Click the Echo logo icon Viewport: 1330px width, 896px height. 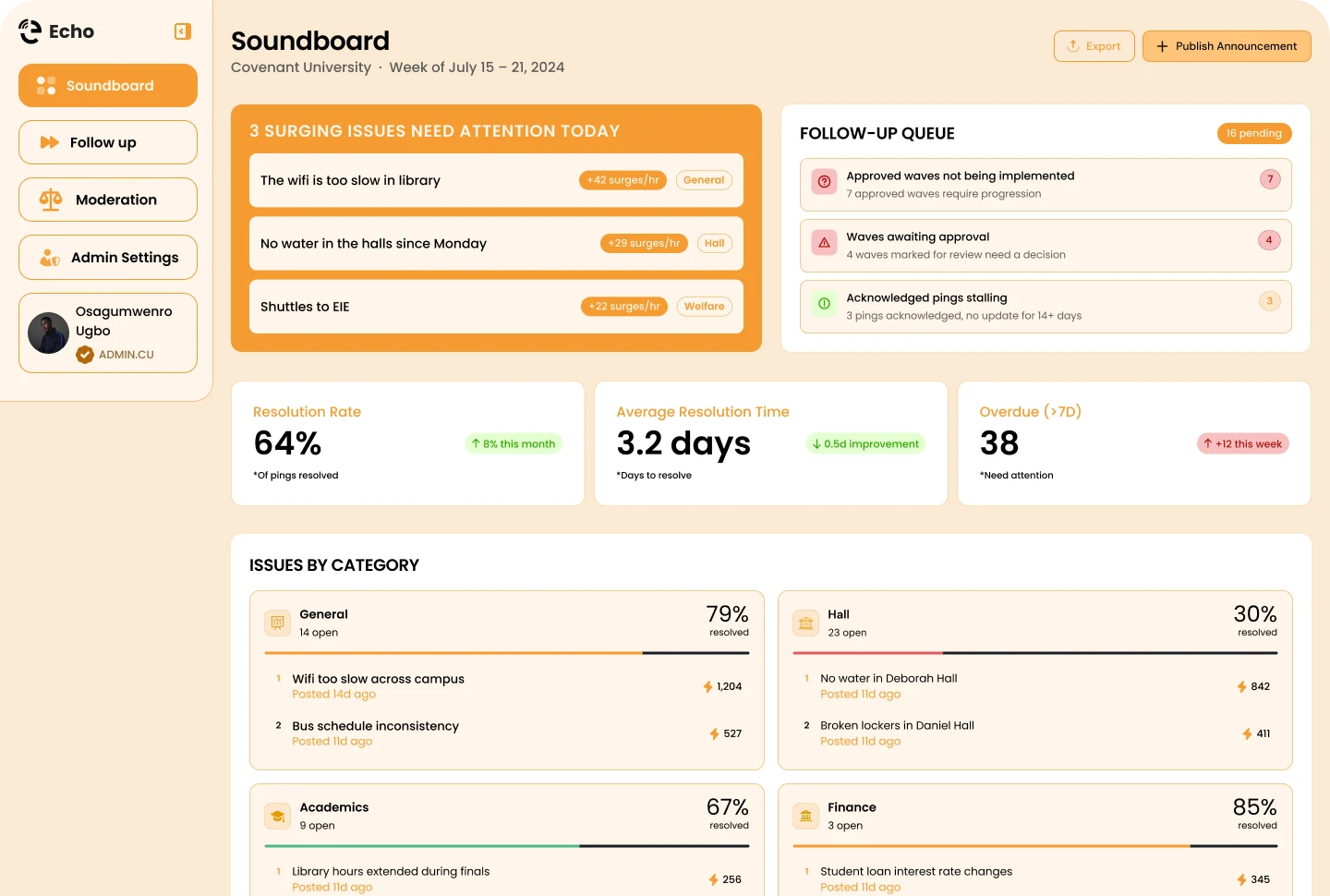(30, 31)
